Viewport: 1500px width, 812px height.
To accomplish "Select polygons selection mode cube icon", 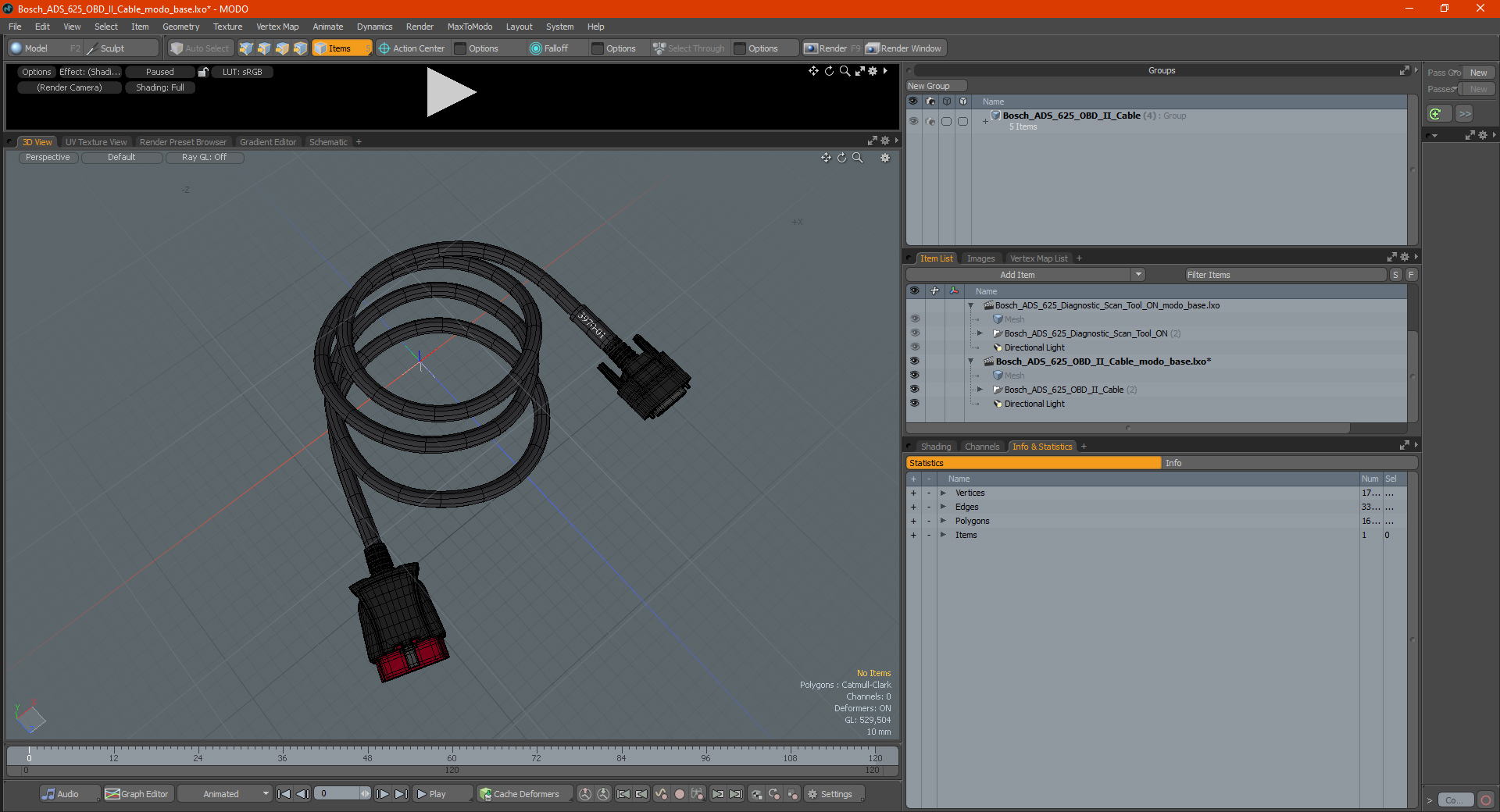I will (x=282, y=48).
